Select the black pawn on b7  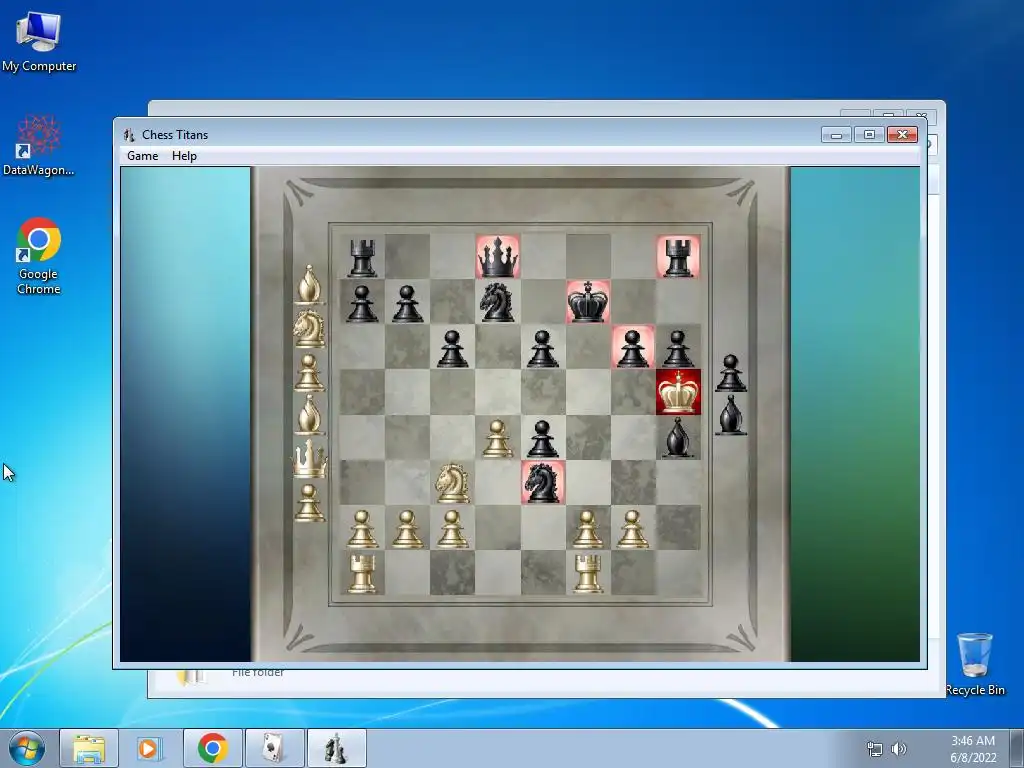[408, 304]
